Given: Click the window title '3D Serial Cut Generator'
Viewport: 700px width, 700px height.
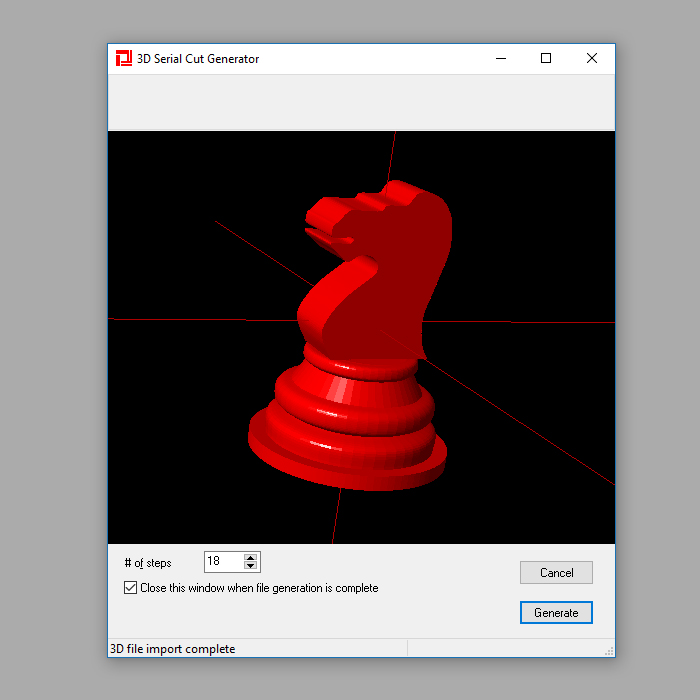Looking at the screenshot, I should coord(198,59).
